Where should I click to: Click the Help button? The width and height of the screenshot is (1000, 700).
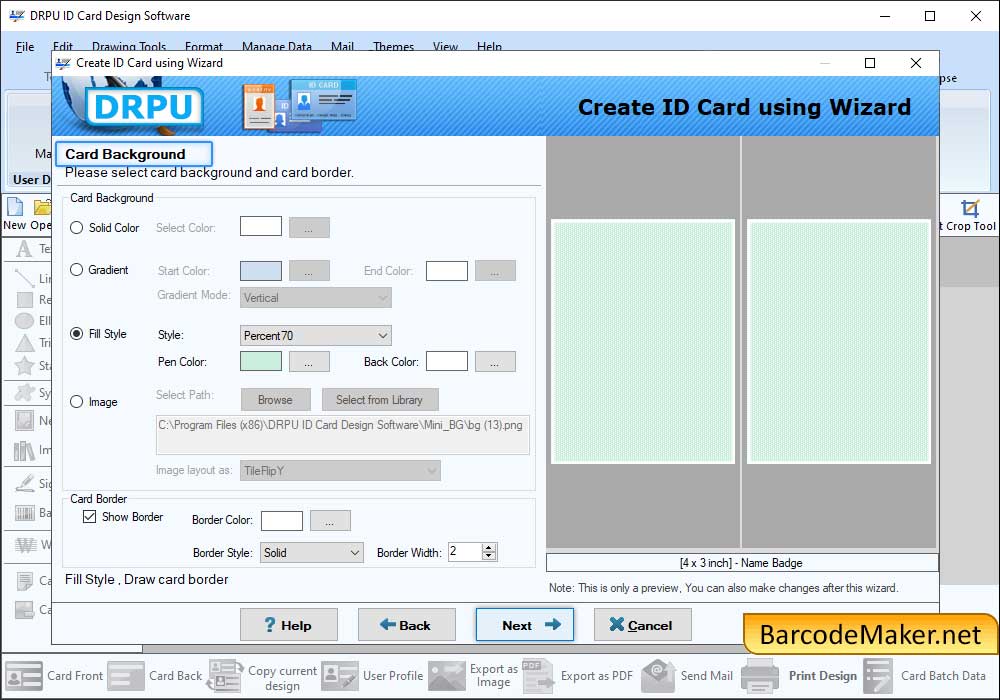point(289,625)
